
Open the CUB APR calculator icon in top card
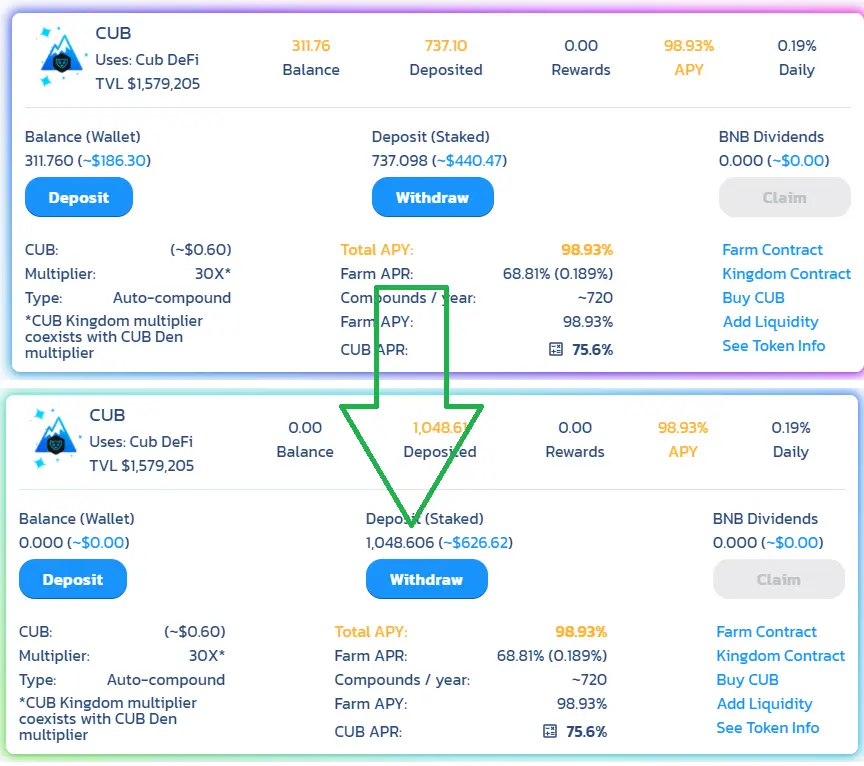click(x=556, y=349)
